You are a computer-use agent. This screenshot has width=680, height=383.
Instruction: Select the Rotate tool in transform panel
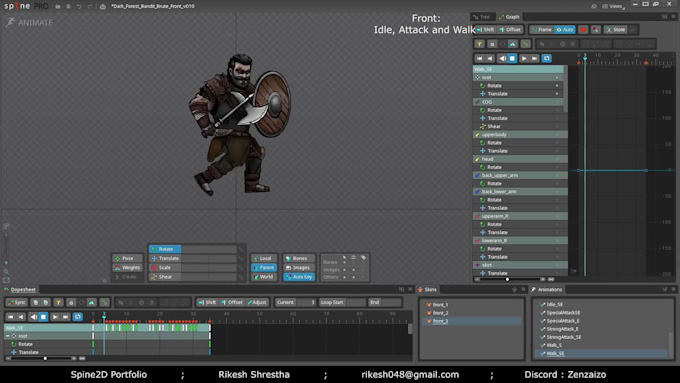point(165,249)
